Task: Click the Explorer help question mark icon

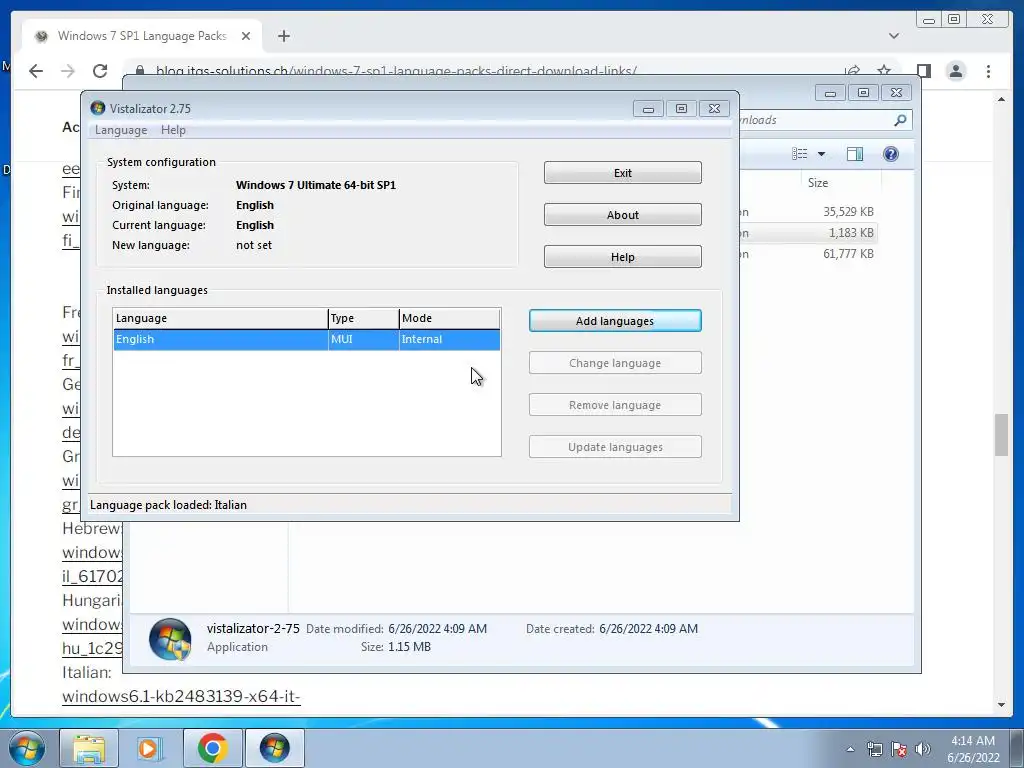Action: point(891,153)
